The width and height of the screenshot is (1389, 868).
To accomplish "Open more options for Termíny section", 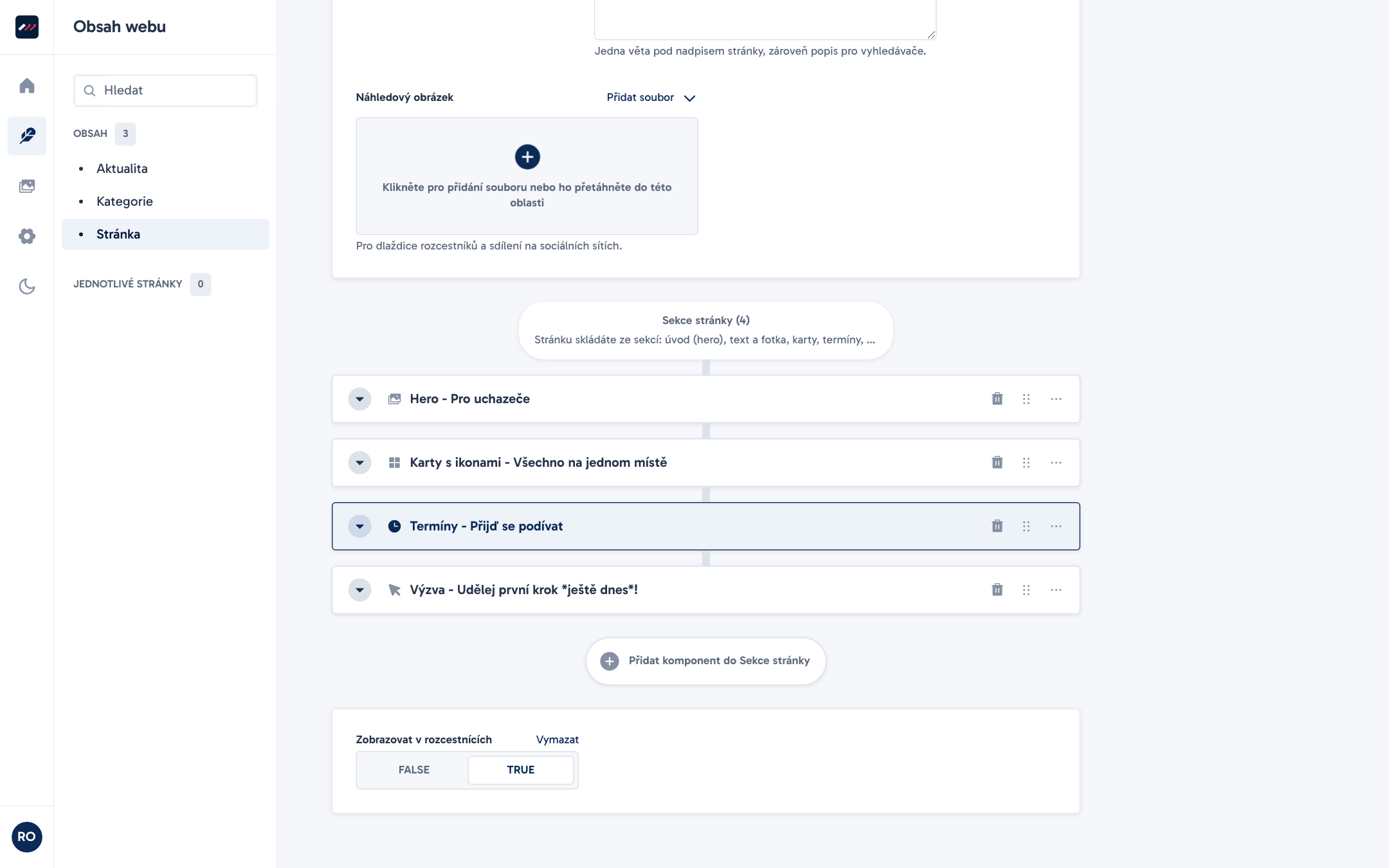I will click(x=1056, y=526).
